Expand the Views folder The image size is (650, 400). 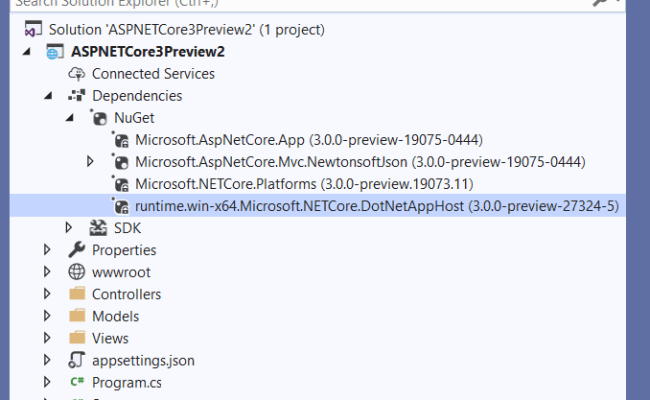tap(47, 337)
